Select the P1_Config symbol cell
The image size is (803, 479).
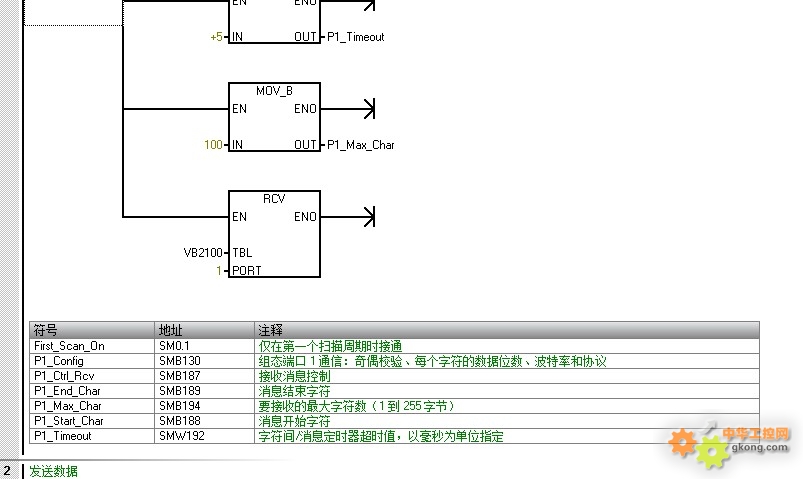(x=92, y=361)
